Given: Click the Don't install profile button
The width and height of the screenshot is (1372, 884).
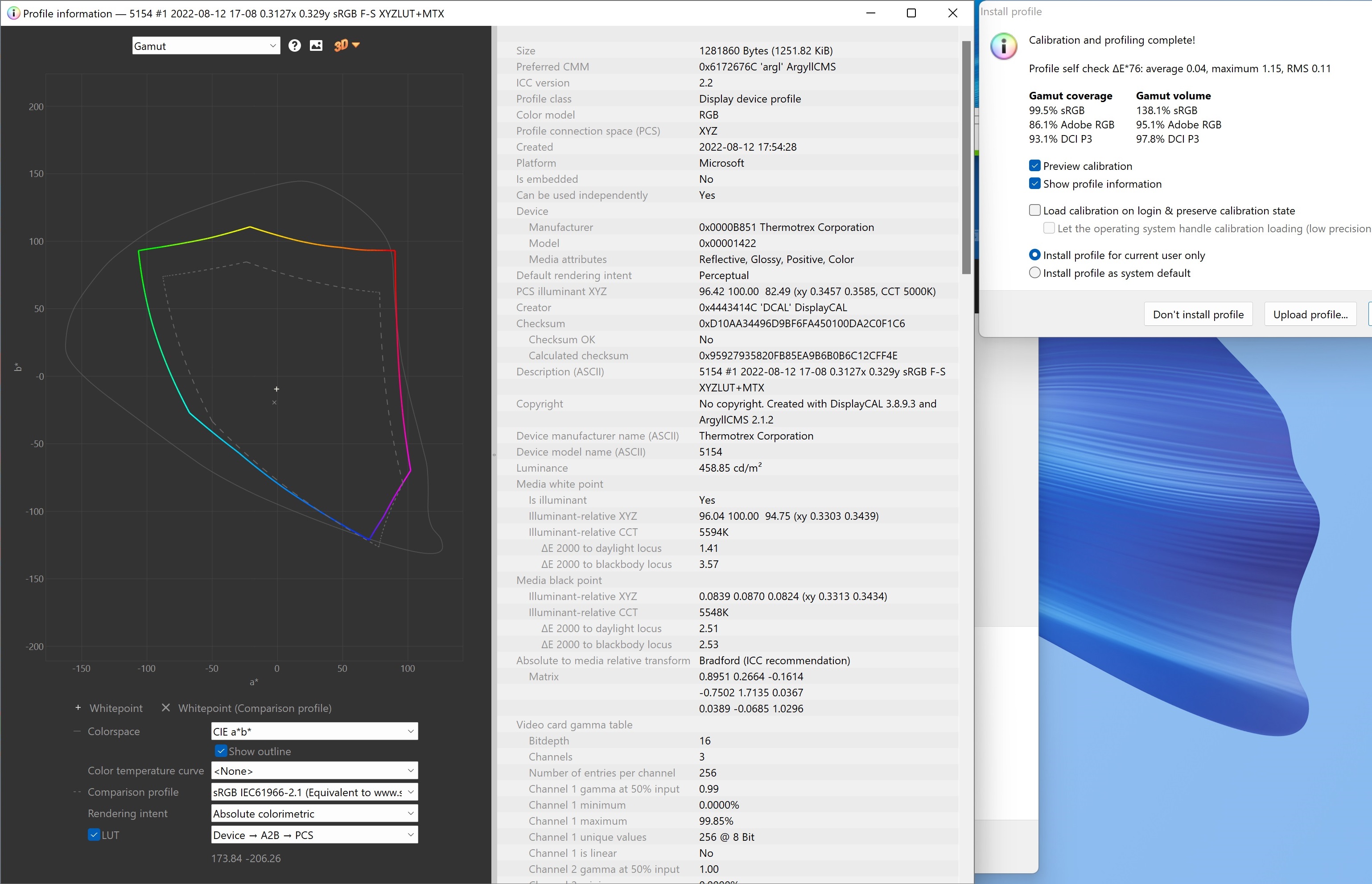Looking at the screenshot, I should pos(1198,315).
